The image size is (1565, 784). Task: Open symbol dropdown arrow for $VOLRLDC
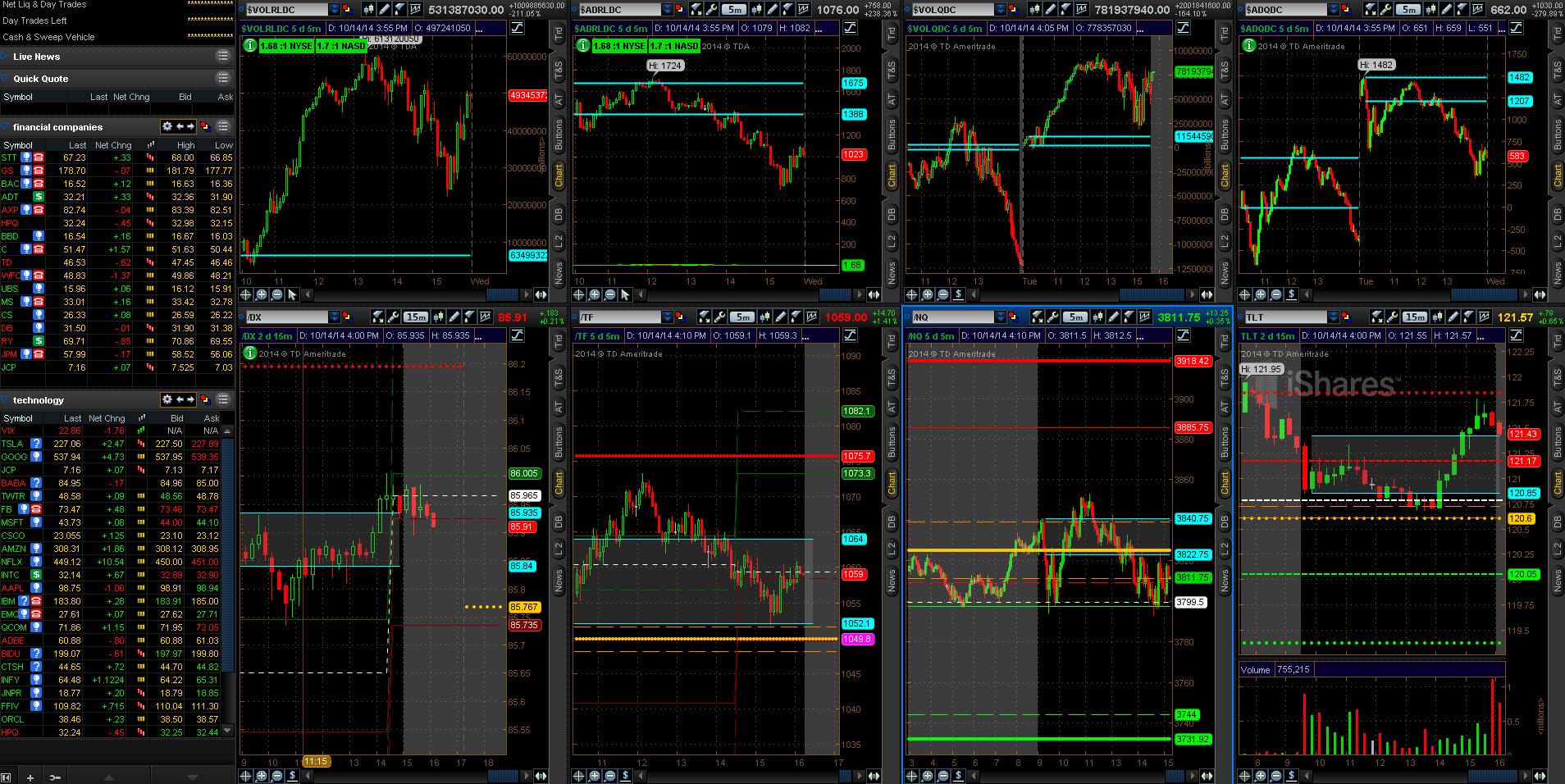tap(335, 10)
